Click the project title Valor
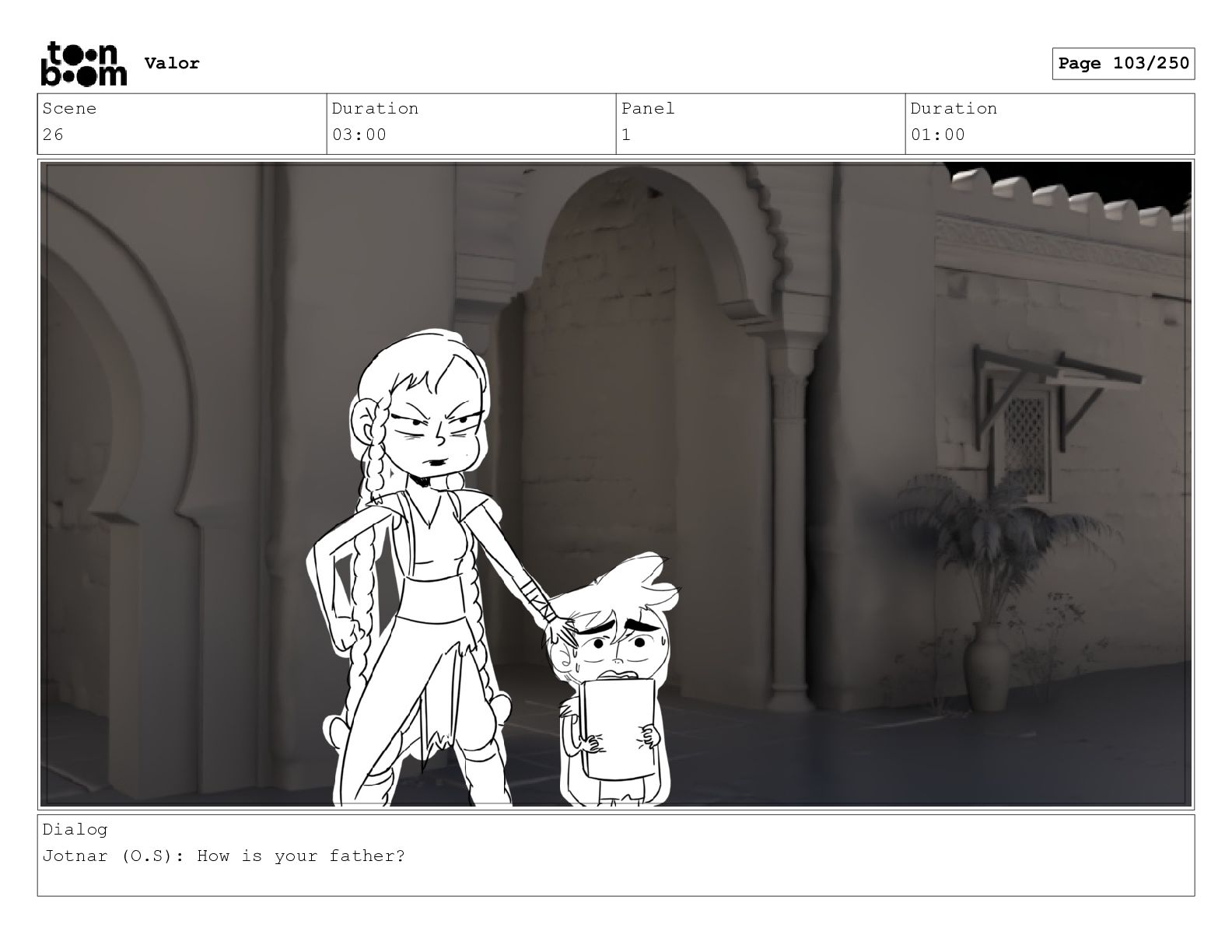1232x952 pixels. point(172,64)
